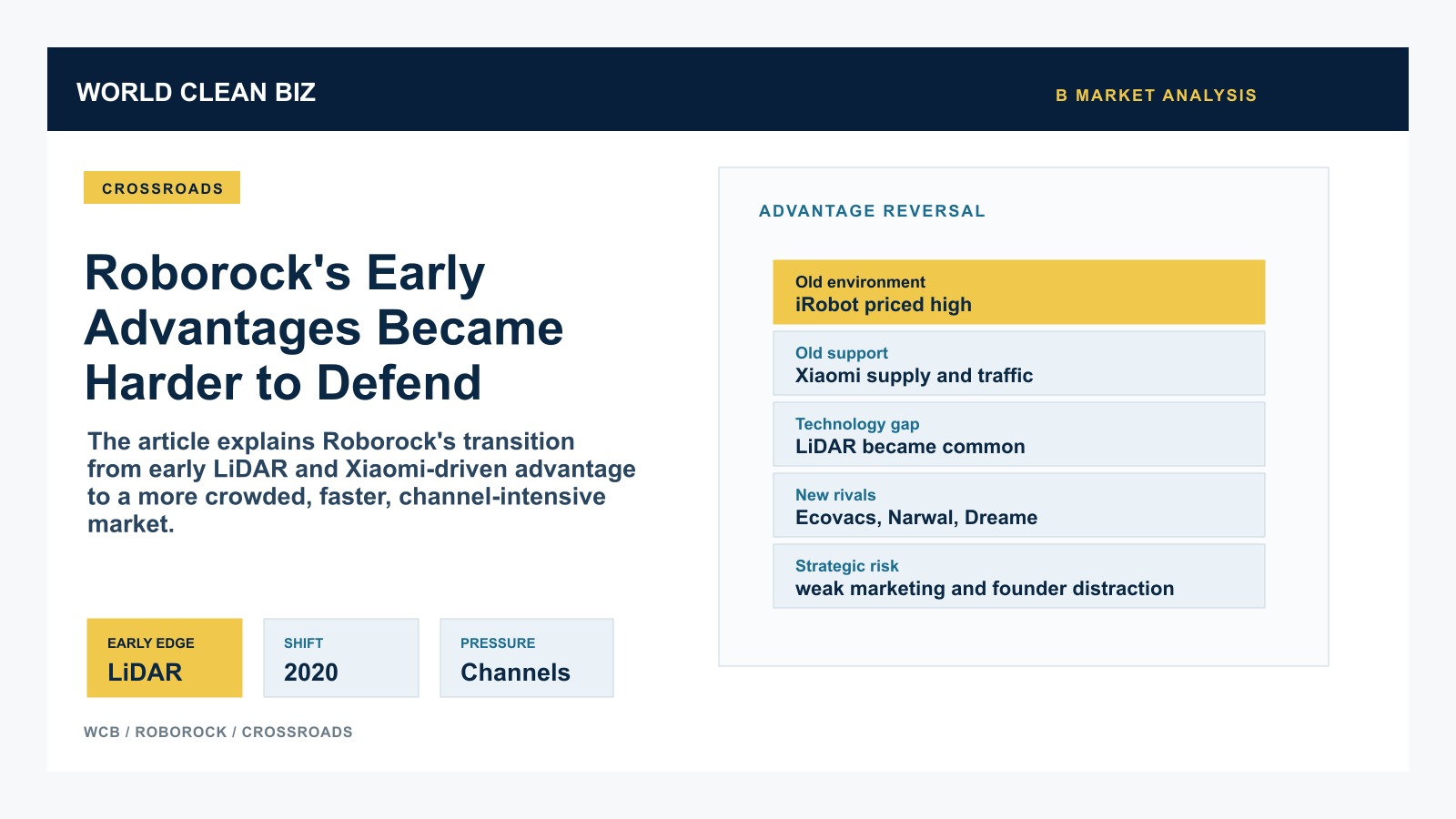Click the article summary paragraph about Roborock's transition
Screen dimensions: 1456x819
coord(361,482)
